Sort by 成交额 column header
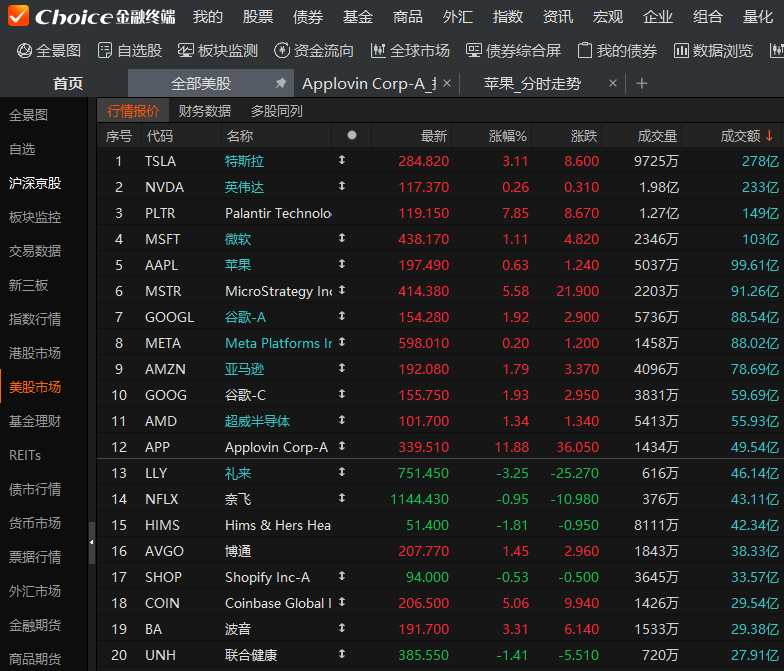Viewport: 784px width, 671px height. [740, 136]
